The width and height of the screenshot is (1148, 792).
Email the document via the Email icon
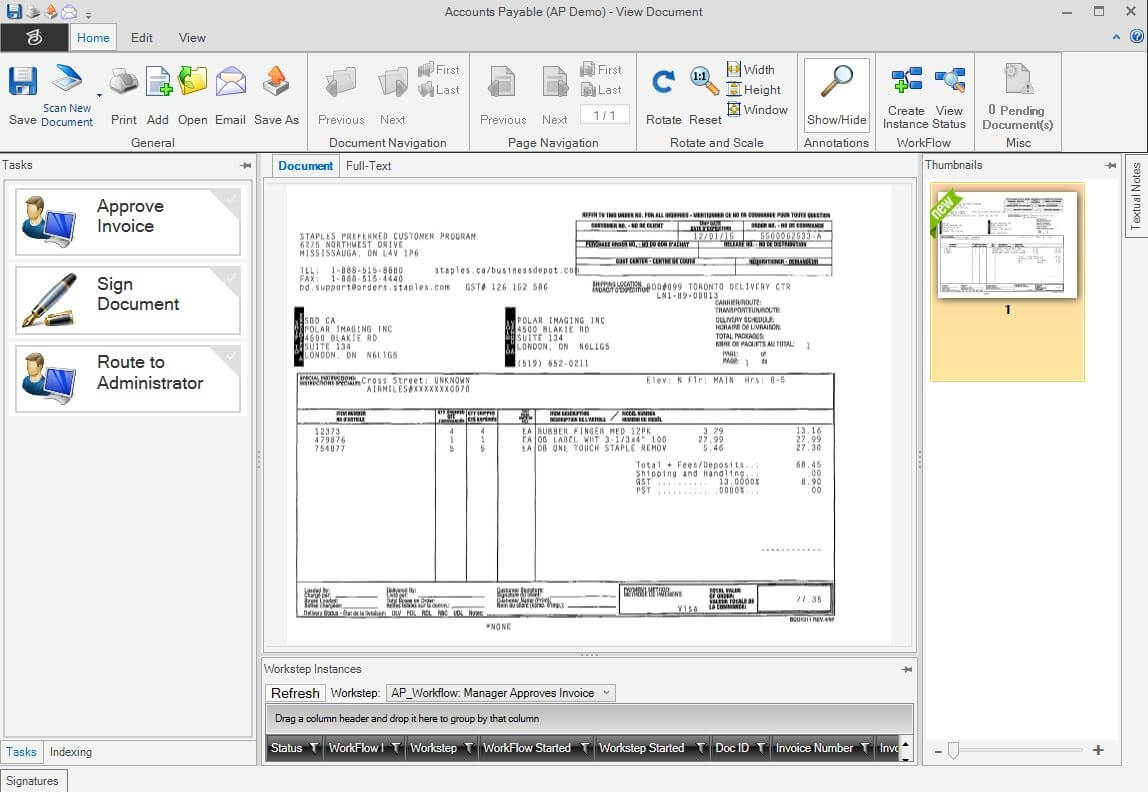click(x=231, y=81)
